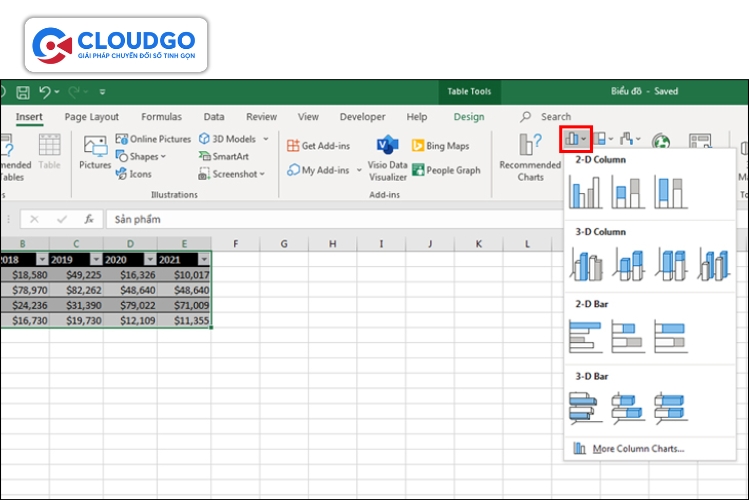Insert the 3-D Stacked Bar chart
Image resolution: width=750 pixels, height=500 pixels.
[628, 408]
